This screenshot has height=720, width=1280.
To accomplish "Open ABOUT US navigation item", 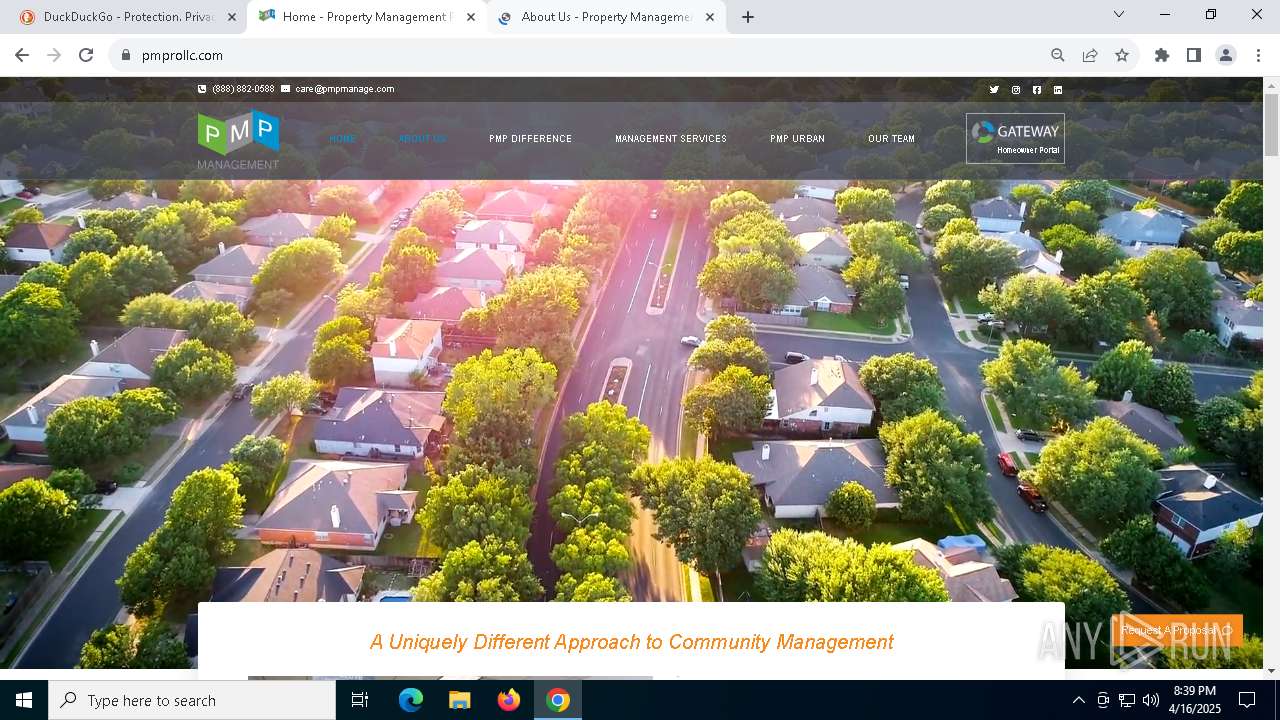I will 422,139.
